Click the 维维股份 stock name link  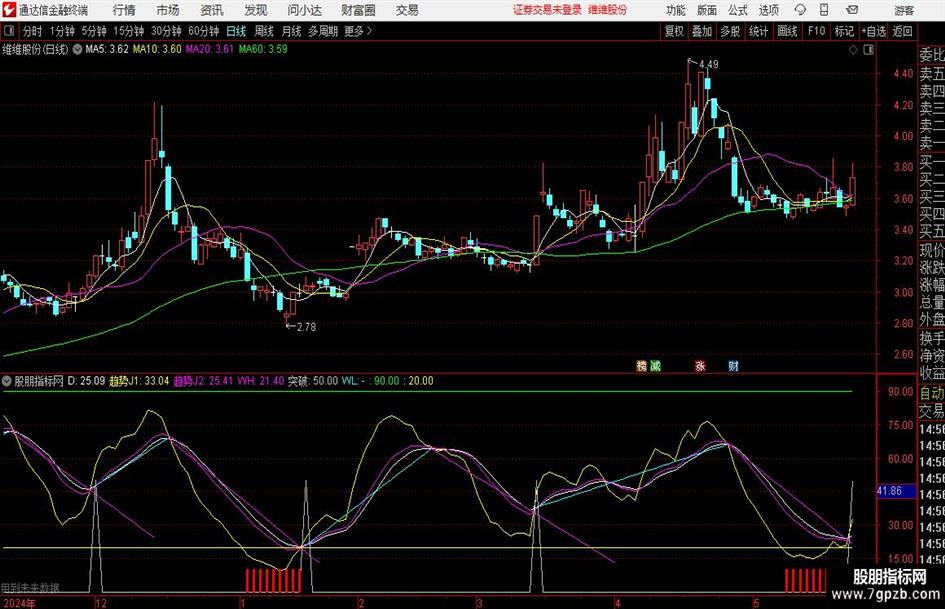pyautogui.click(x=607, y=10)
